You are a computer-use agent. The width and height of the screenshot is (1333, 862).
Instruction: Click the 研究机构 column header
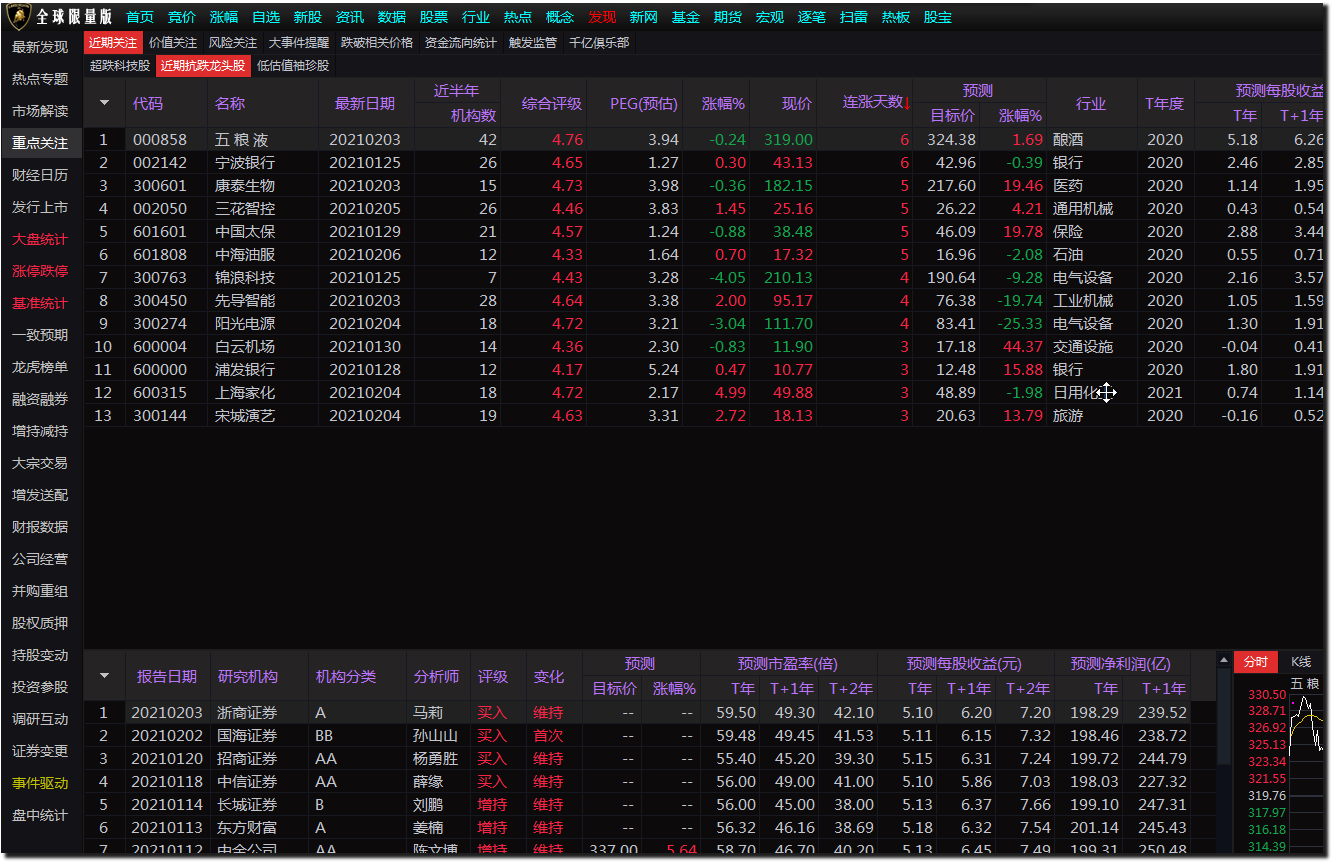[248, 676]
